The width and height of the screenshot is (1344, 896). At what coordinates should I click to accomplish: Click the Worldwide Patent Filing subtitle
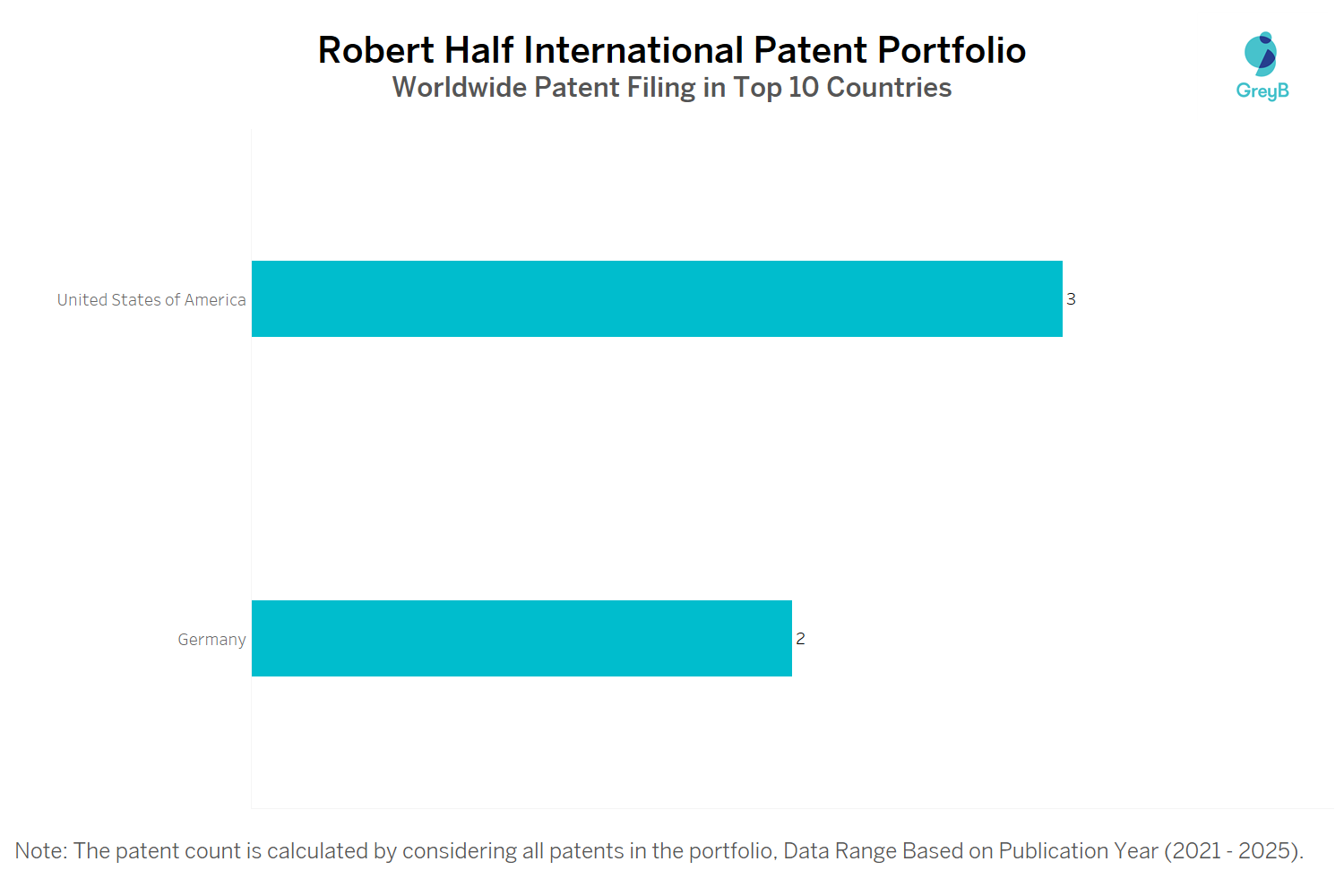672,88
